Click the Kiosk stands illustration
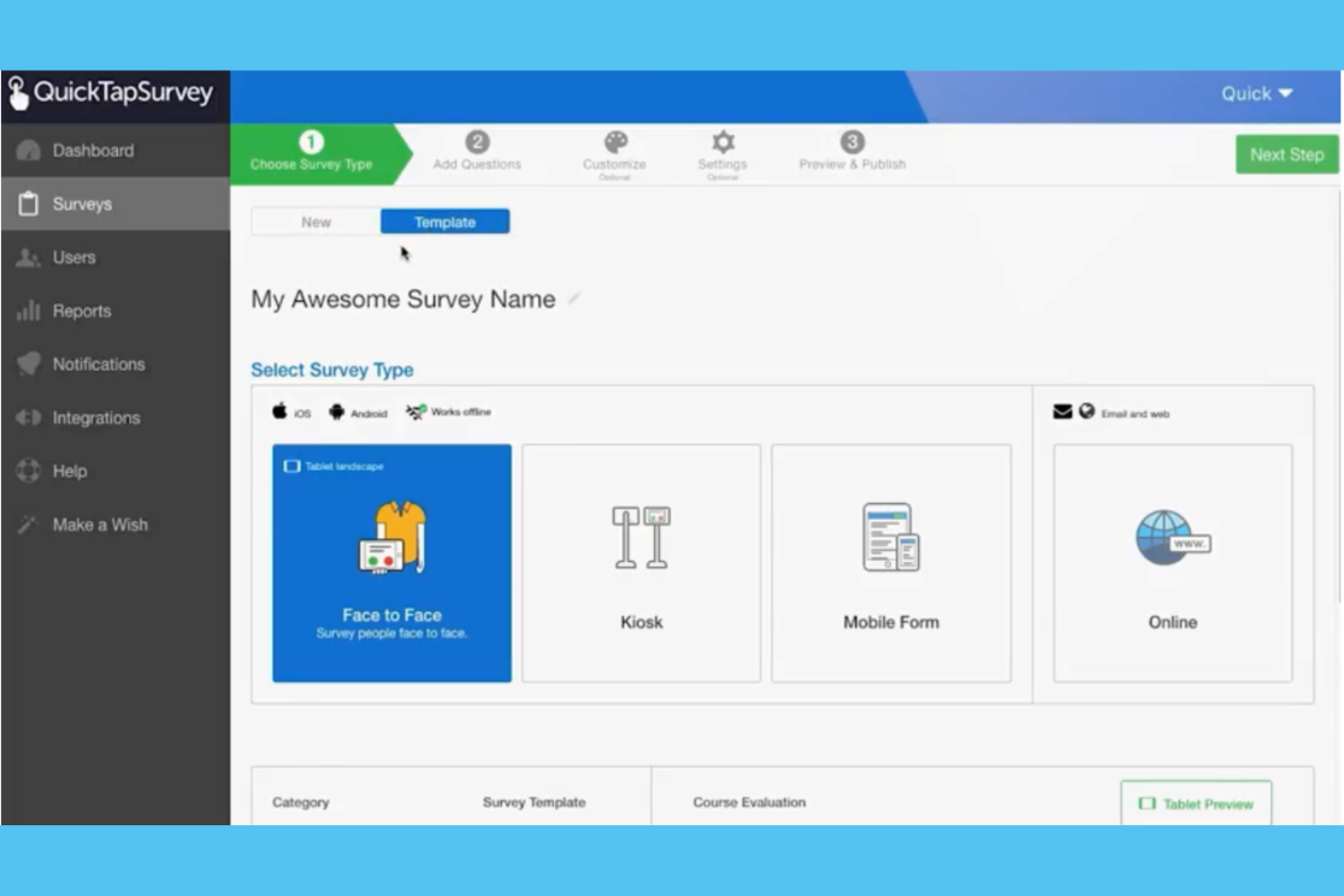This screenshot has width=1344, height=896. pos(641,537)
